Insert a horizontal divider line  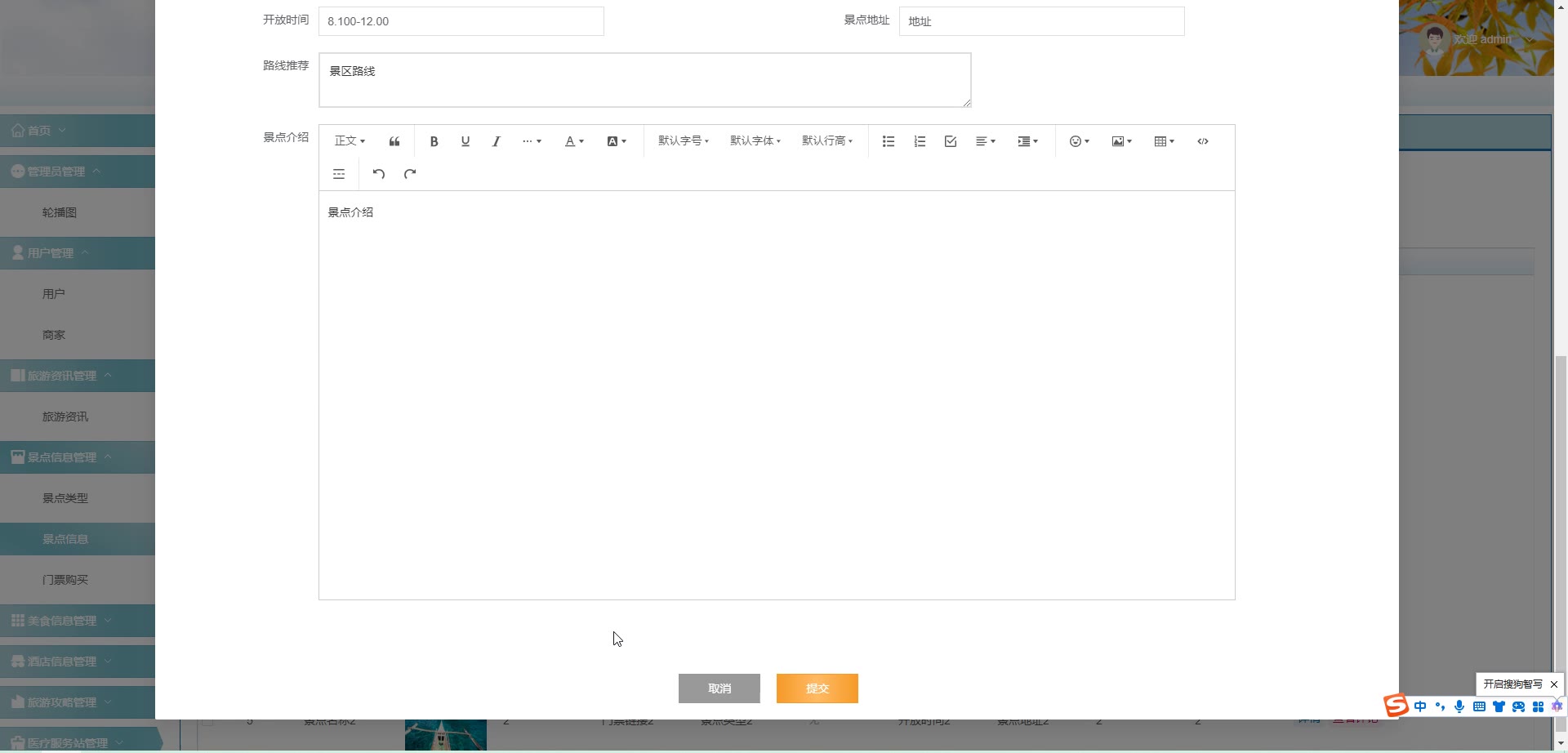click(x=339, y=174)
